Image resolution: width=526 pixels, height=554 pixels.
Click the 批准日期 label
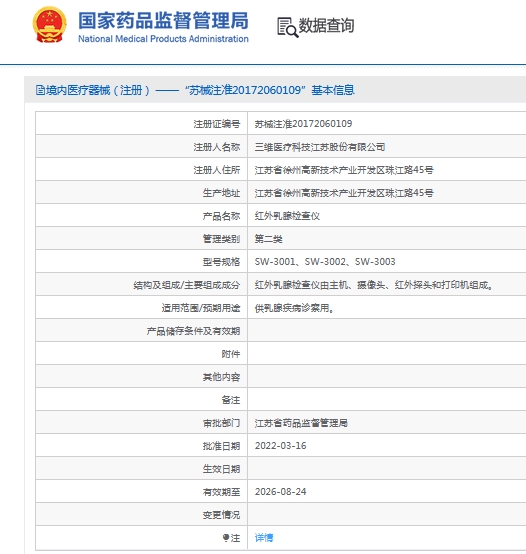pyautogui.click(x=221, y=446)
